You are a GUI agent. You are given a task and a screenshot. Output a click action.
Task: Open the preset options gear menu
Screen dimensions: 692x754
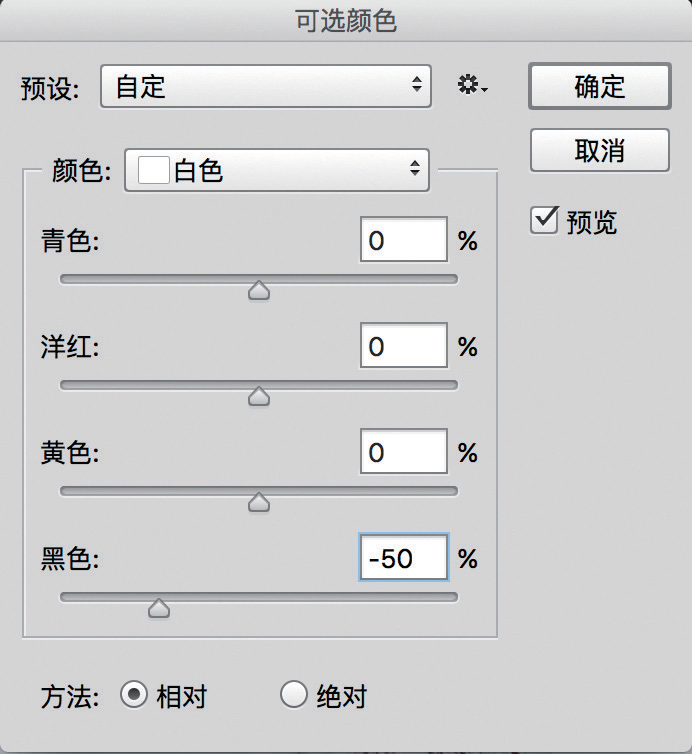[x=471, y=87]
